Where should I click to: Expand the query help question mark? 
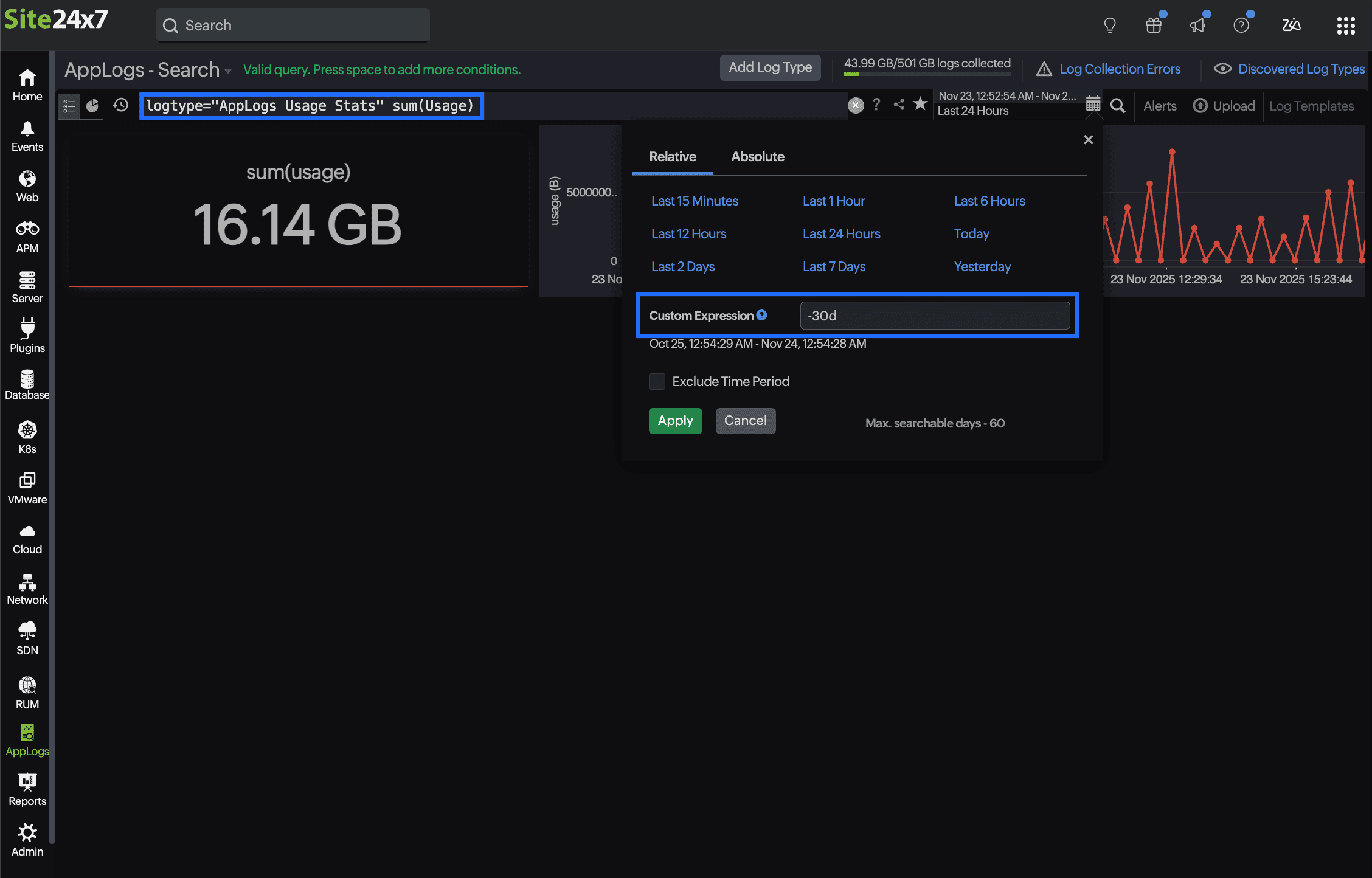876,105
